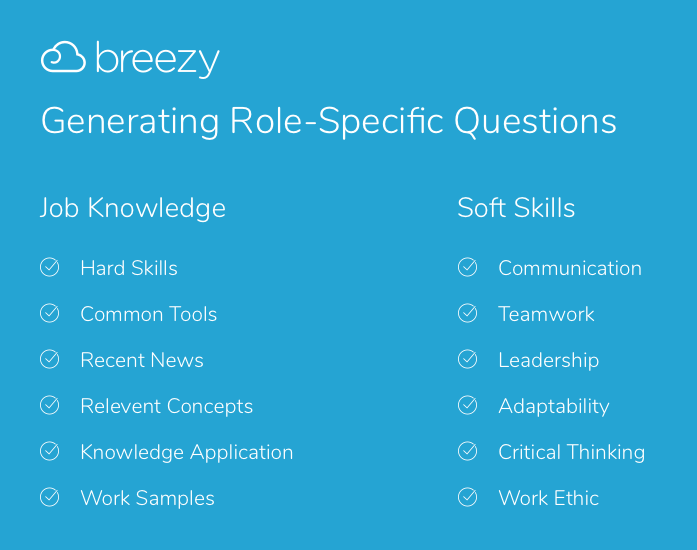Click the Communication label text
Viewport: 697px width, 550px height.
click(570, 268)
